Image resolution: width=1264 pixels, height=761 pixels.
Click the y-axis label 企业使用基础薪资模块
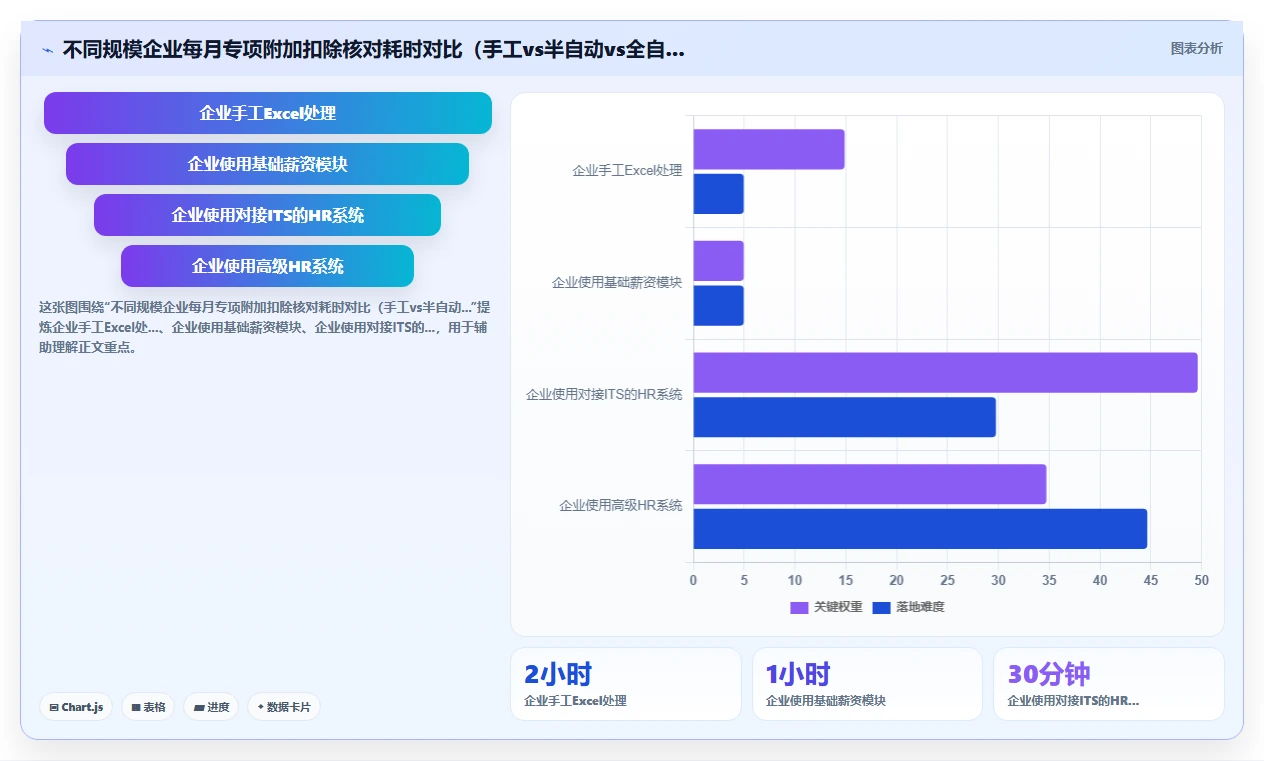point(617,283)
